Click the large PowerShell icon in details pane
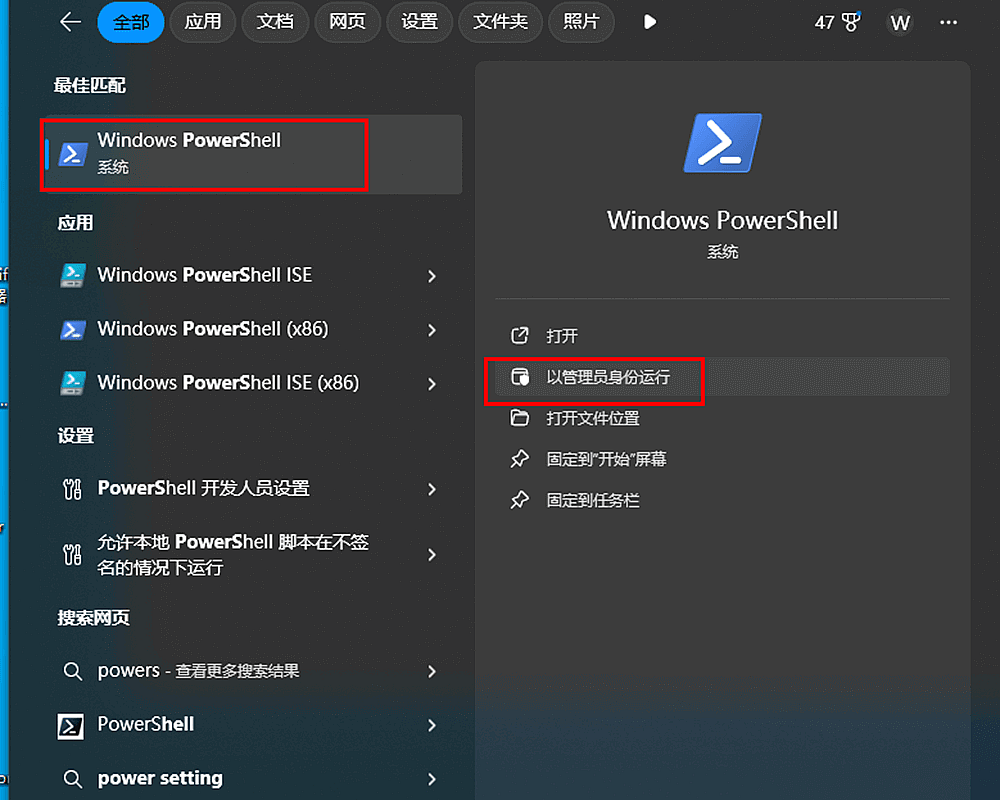This screenshot has height=800, width=1000. click(x=722, y=143)
